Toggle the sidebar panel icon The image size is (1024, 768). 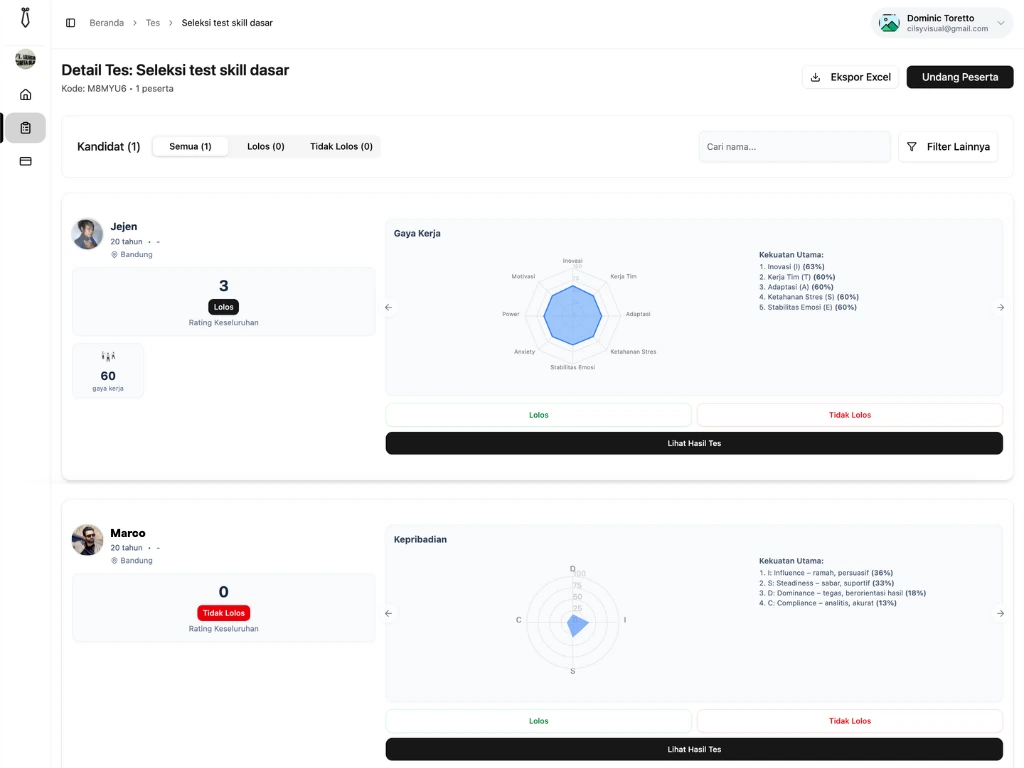point(70,23)
